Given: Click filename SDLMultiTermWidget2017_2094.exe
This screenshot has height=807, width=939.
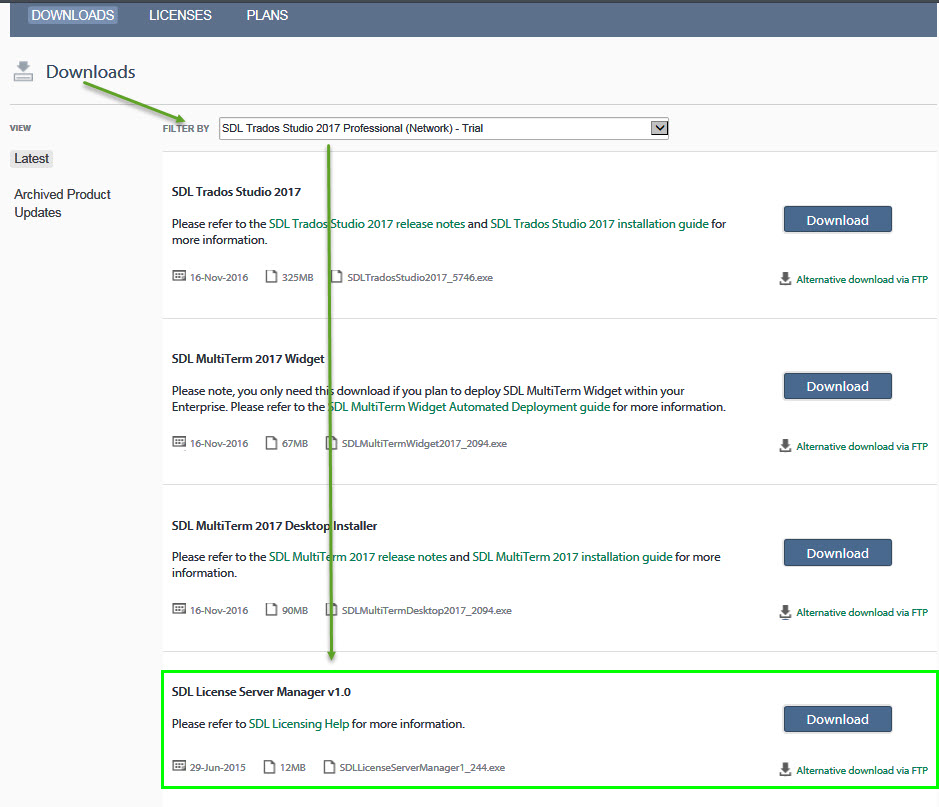Looking at the screenshot, I should [x=425, y=444].
